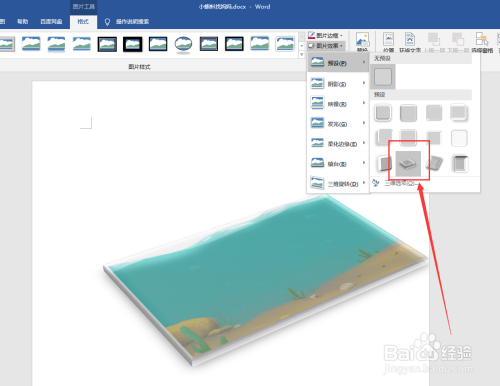Open the Reflection (映像) submenu
The width and height of the screenshot is (500, 386).
(x=338, y=104)
